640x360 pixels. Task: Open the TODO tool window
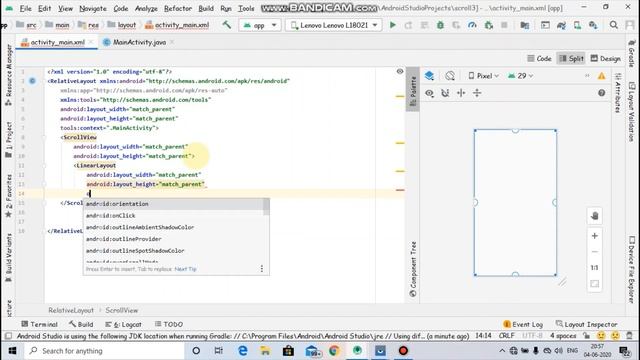pos(169,324)
